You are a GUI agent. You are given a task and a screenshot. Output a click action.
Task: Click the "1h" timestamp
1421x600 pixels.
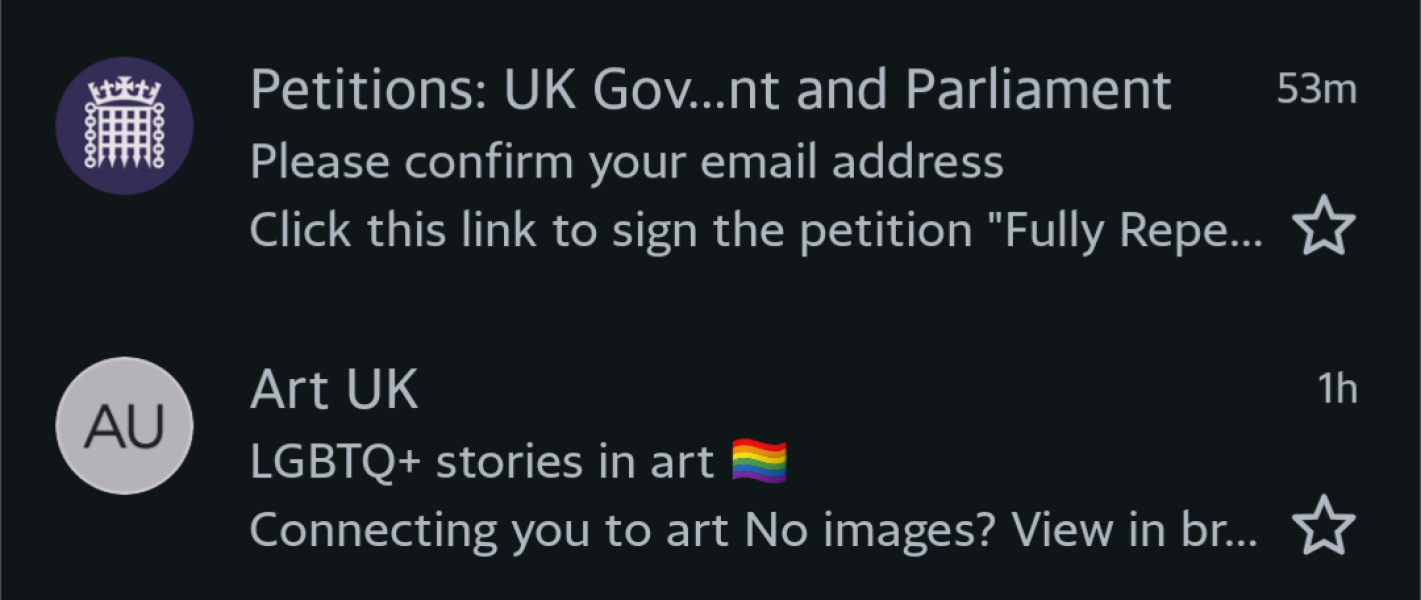[1337, 390]
